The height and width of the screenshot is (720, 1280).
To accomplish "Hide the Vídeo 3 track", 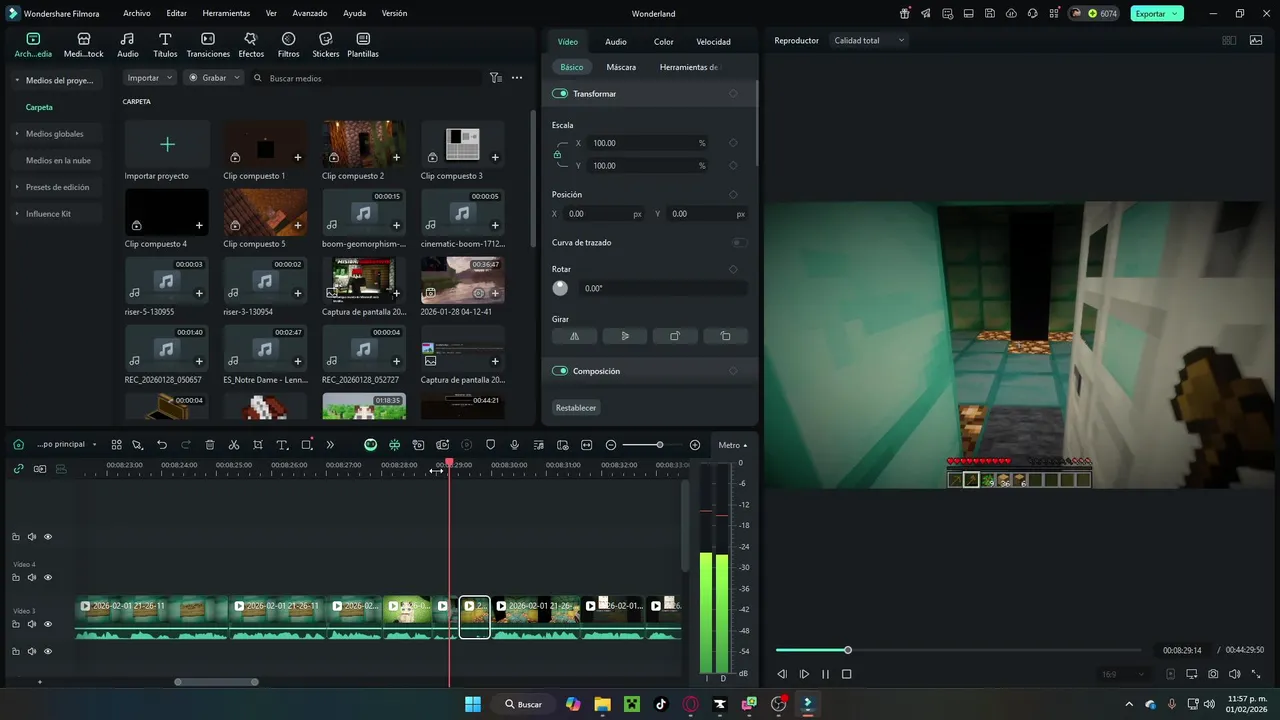I will 48,624.
